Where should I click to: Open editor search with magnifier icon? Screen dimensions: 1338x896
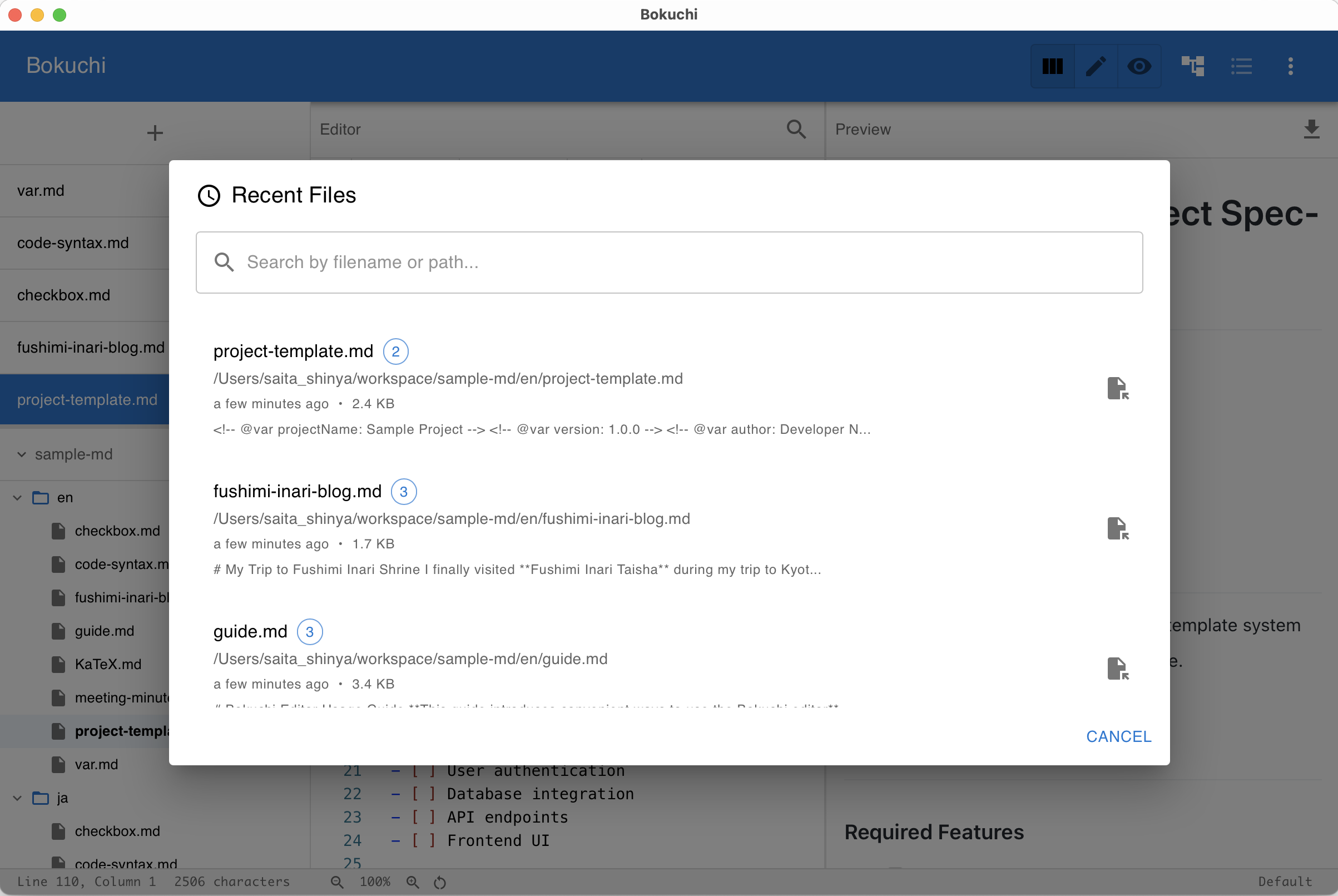click(796, 130)
